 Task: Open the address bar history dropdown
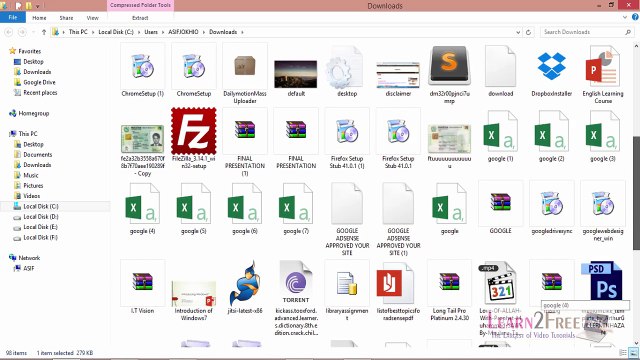point(518,32)
